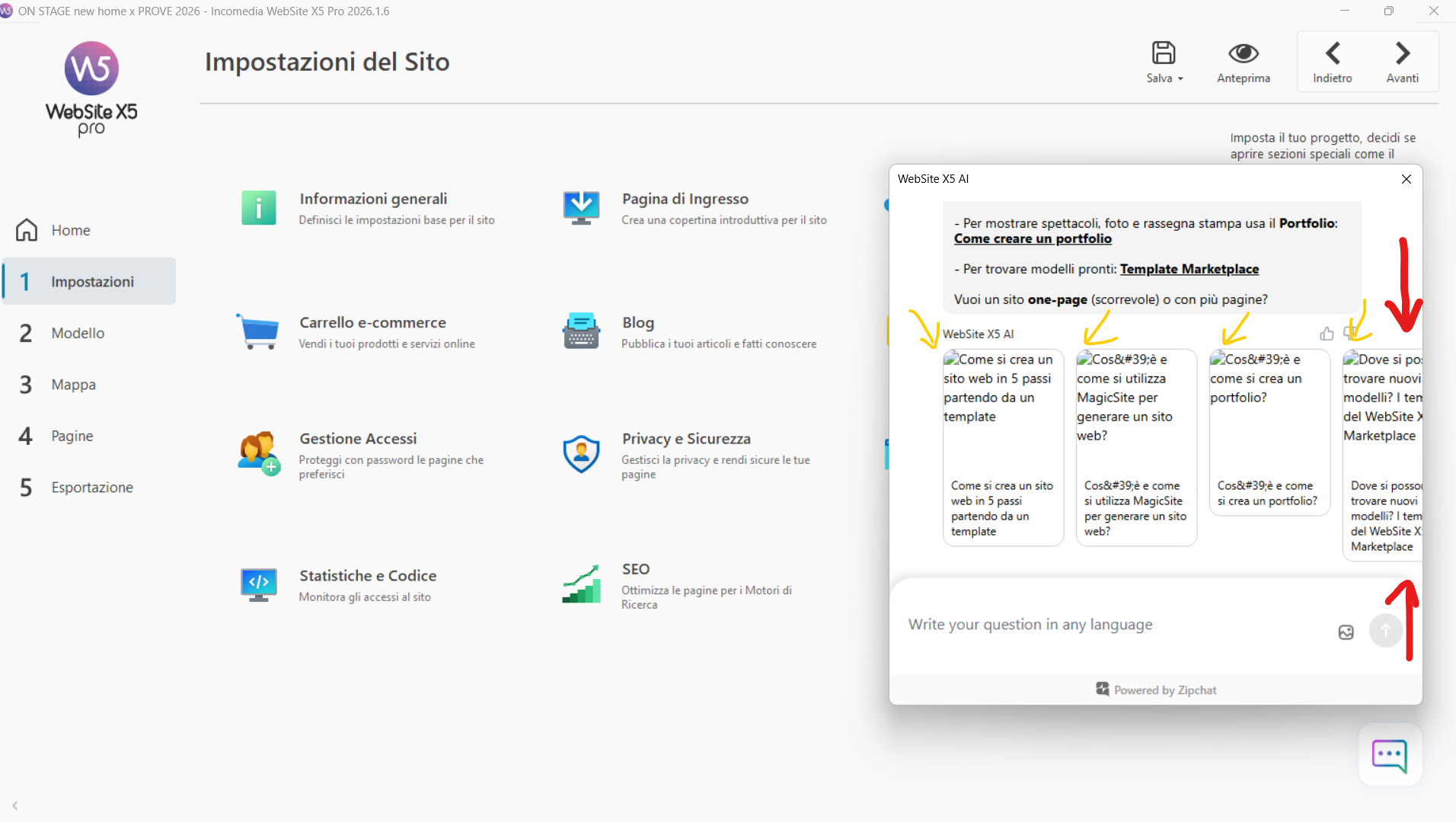Follow the Come creare un portfolio link
Viewport: 1456px width, 822px height.
1033,238
